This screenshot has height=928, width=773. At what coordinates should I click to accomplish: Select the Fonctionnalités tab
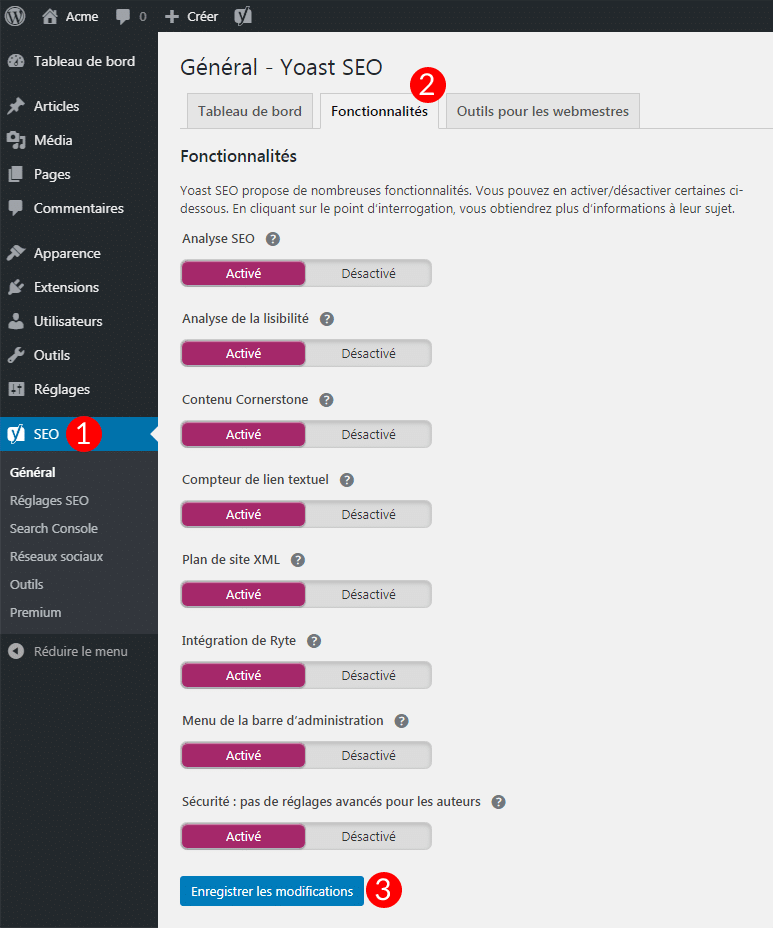[x=379, y=111]
